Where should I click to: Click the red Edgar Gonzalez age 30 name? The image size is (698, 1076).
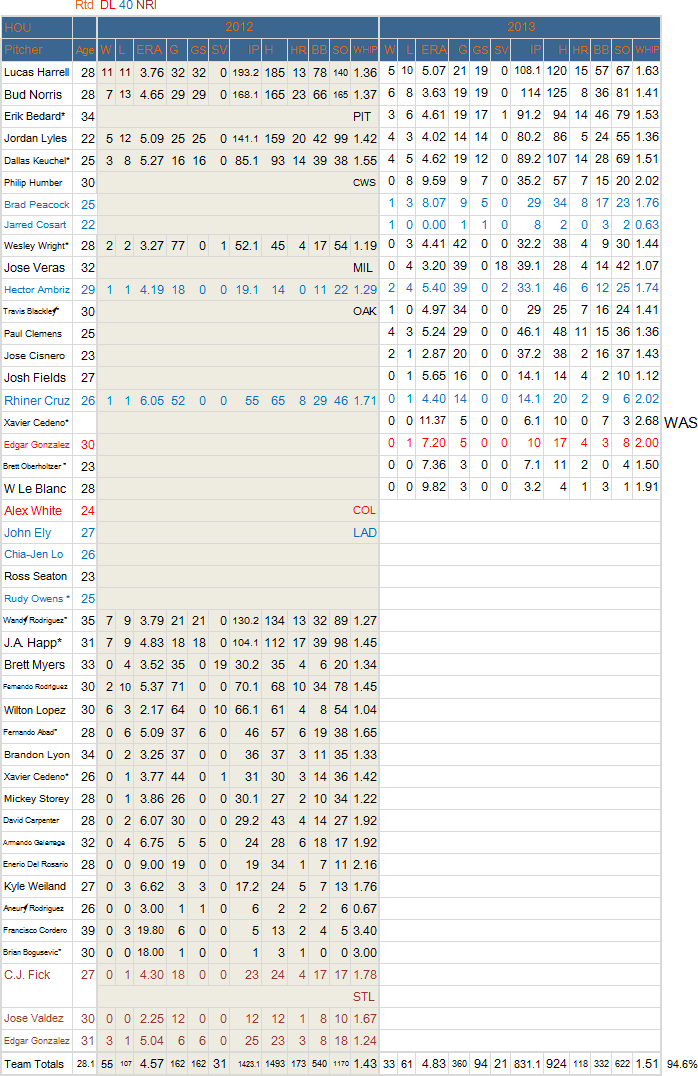36,445
